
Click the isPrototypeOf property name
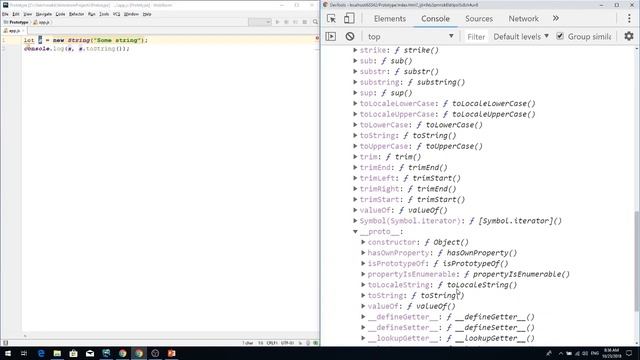coord(397,263)
